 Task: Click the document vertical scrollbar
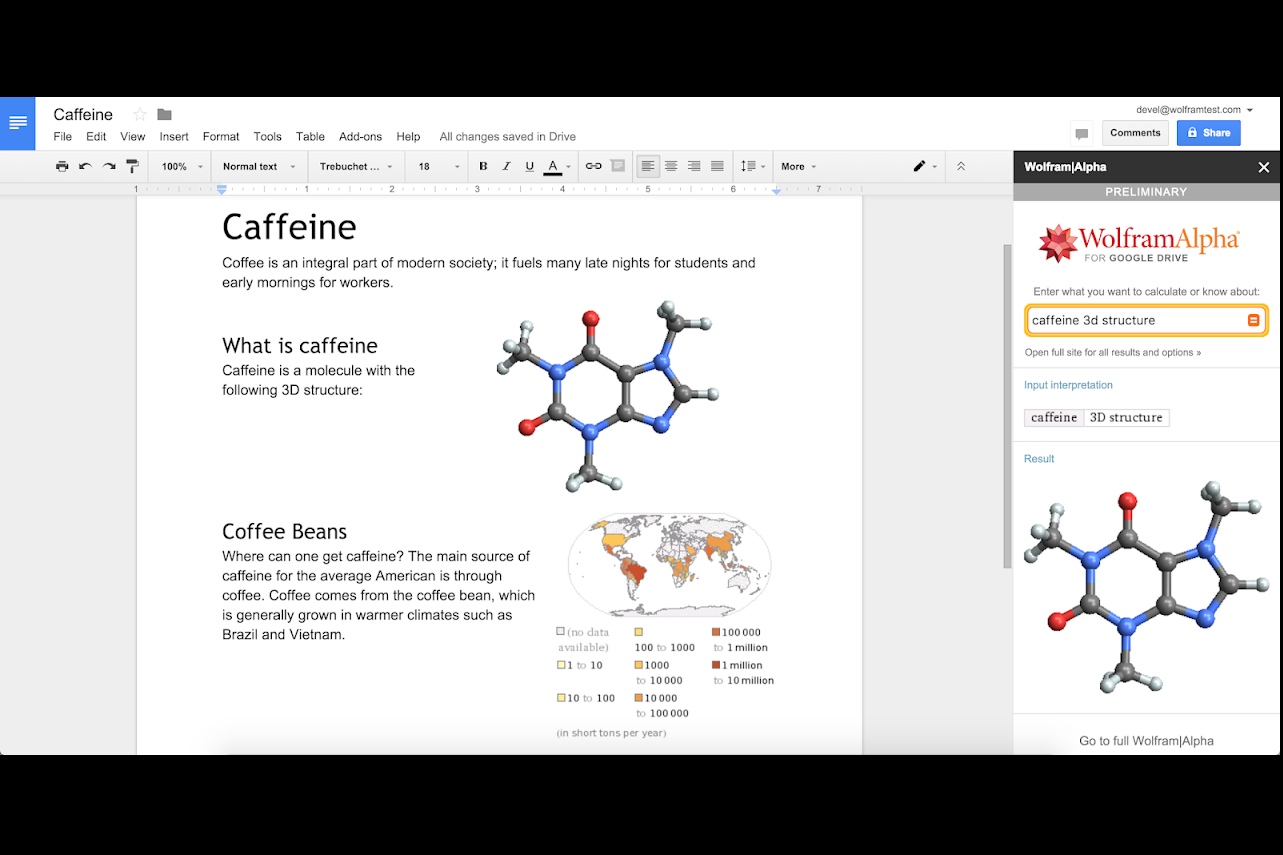pos(1007,405)
